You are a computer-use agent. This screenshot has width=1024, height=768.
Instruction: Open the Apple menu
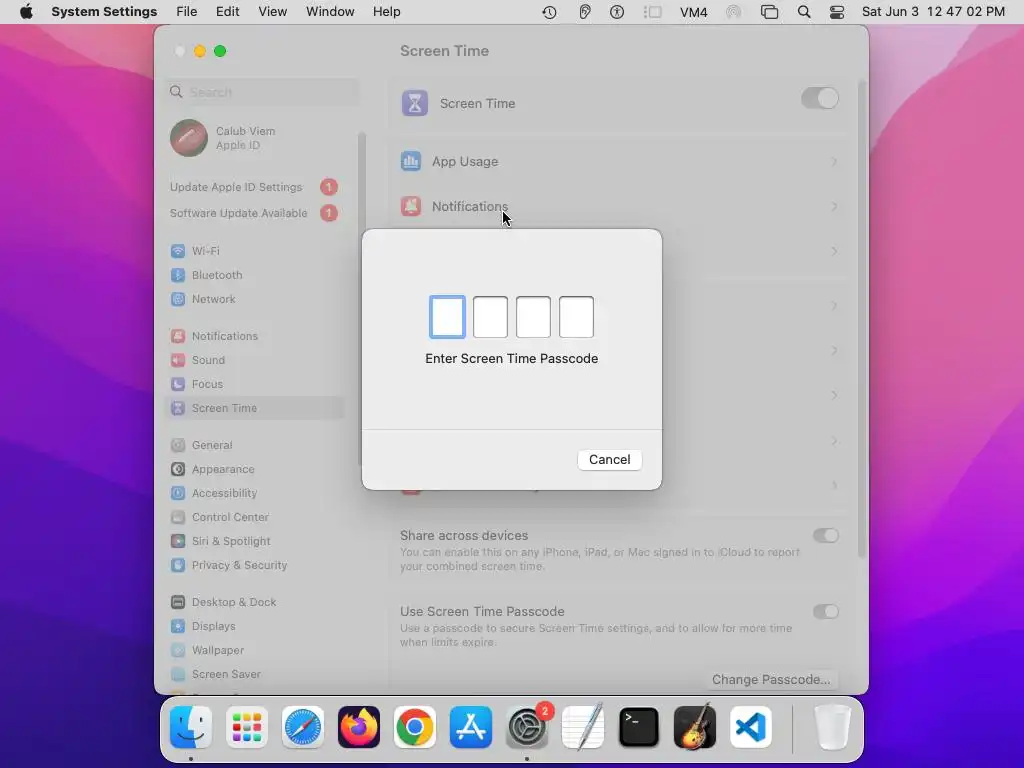point(26,12)
